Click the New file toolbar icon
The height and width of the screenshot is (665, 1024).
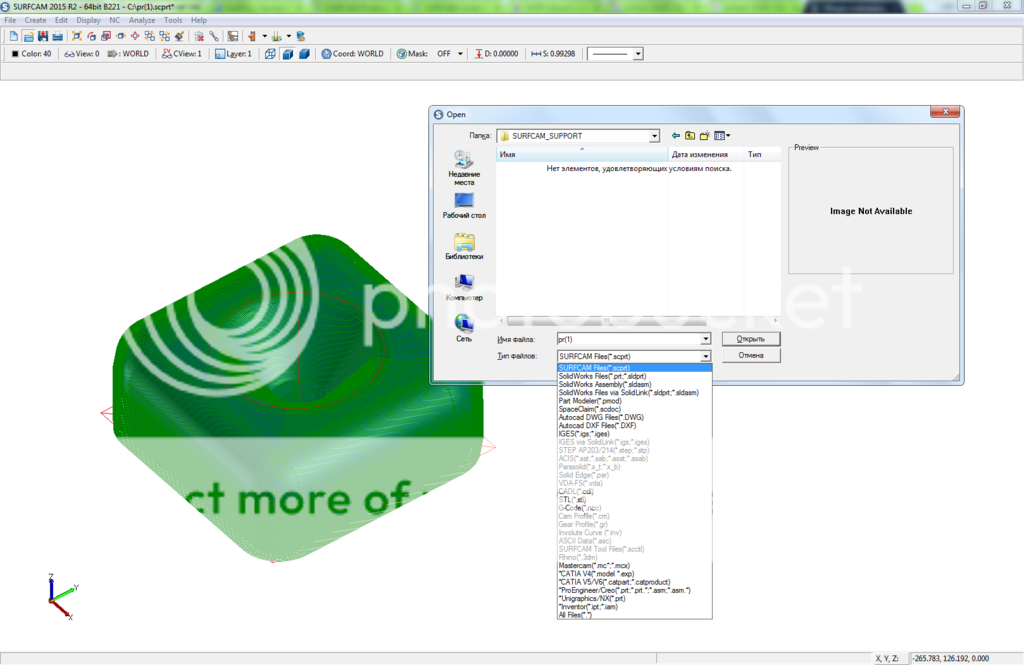pyautogui.click(x=13, y=36)
